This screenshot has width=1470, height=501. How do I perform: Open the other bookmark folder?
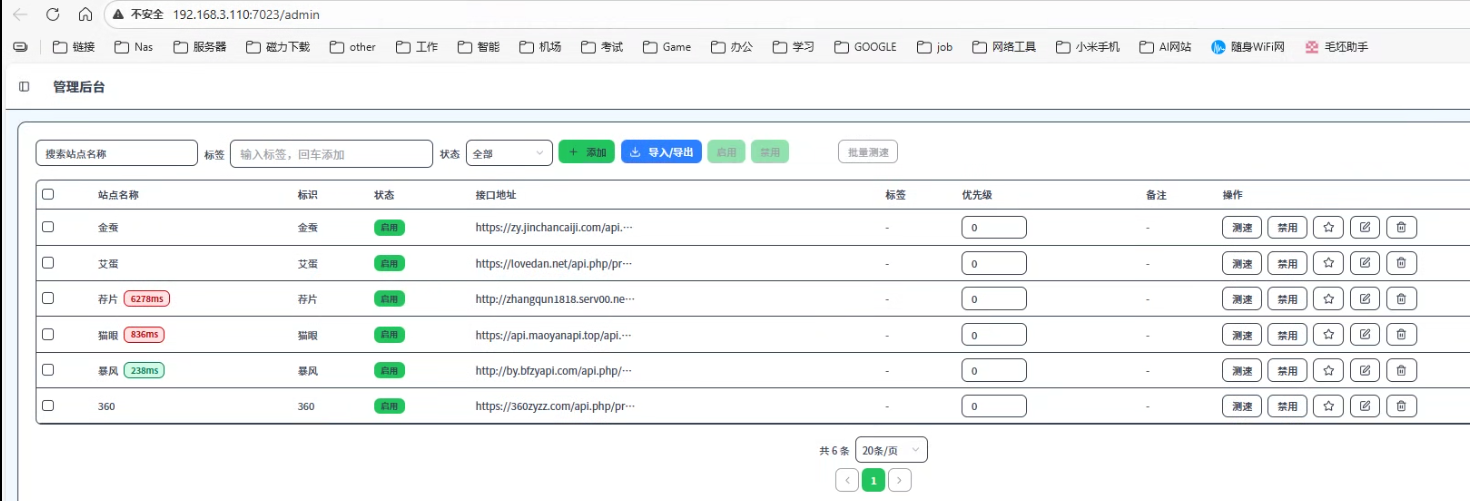click(x=353, y=47)
